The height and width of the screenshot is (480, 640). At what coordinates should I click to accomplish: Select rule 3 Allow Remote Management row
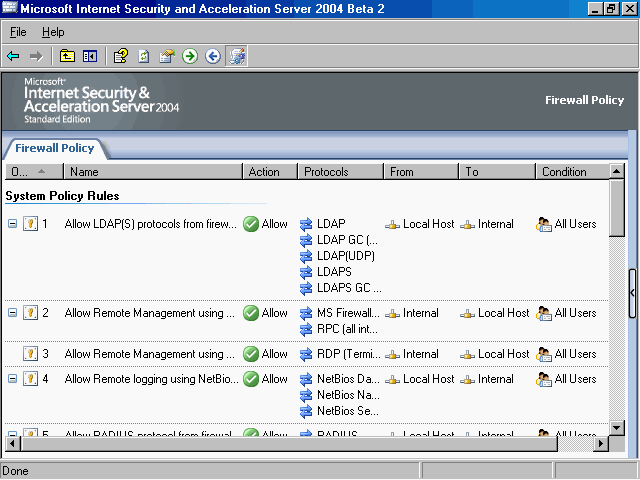(150, 354)
